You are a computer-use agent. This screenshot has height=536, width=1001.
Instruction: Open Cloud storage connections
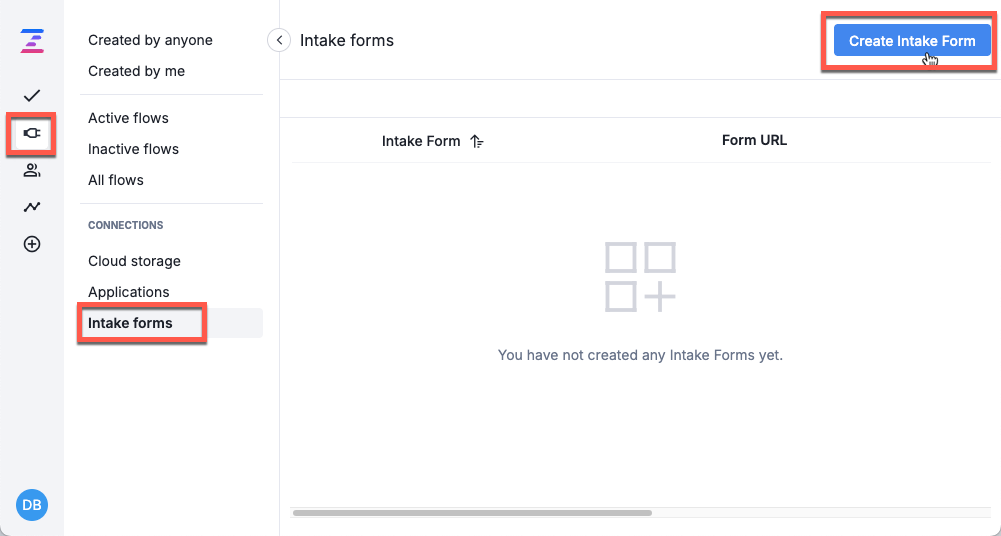tap(134, 261)
